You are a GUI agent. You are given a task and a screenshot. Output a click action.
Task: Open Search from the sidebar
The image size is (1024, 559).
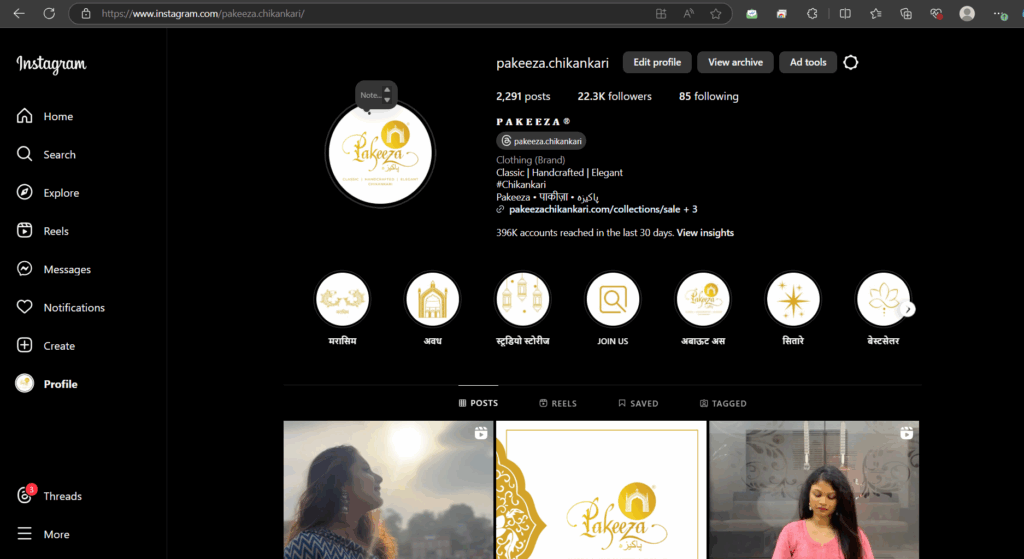coord(46,155)
